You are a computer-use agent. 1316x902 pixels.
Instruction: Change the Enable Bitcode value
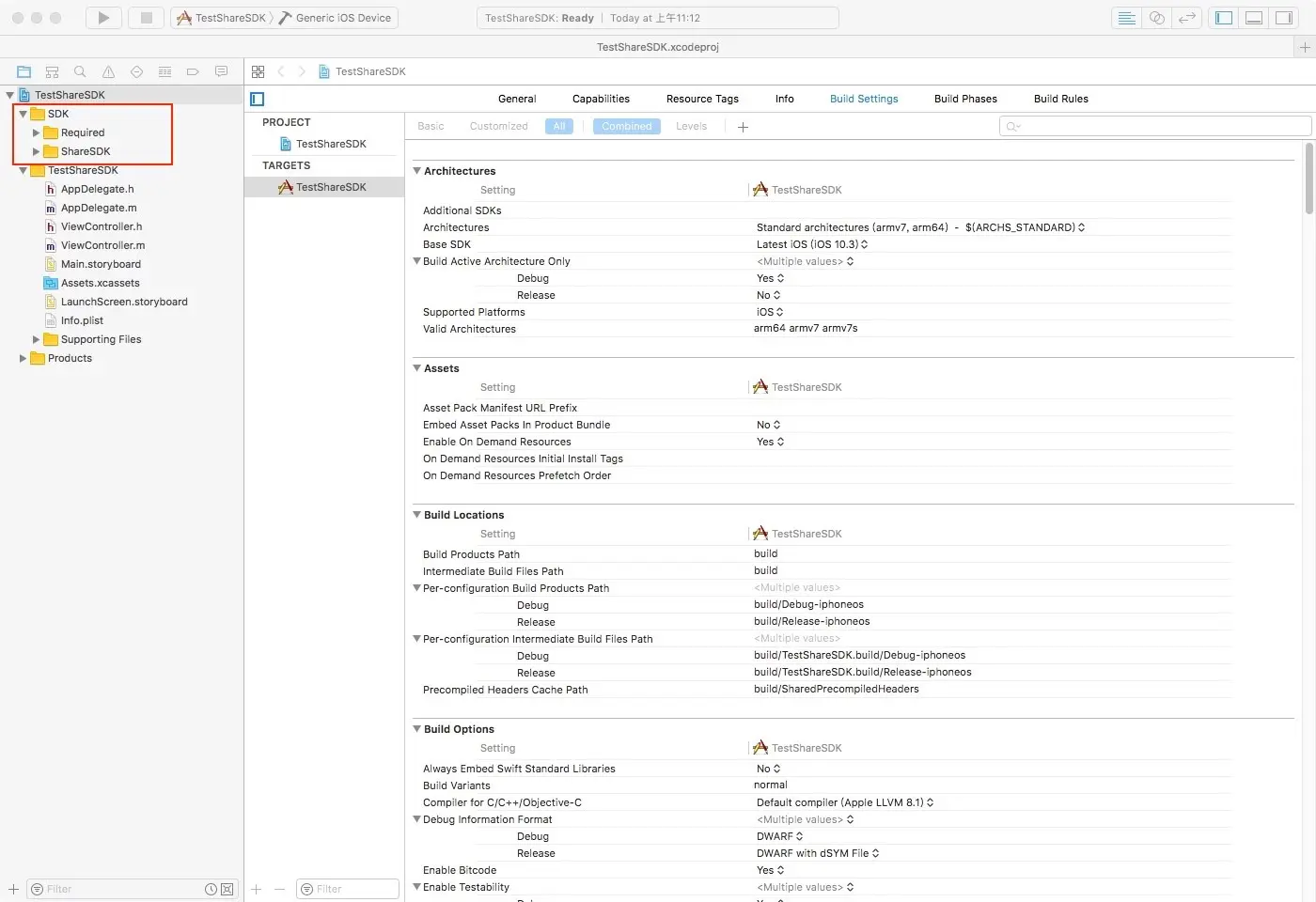[771, 870]
